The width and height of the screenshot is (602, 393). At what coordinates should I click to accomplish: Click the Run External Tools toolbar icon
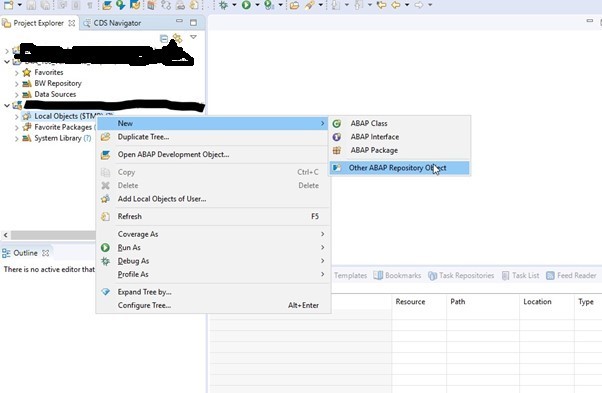click(x=270, y=5)
